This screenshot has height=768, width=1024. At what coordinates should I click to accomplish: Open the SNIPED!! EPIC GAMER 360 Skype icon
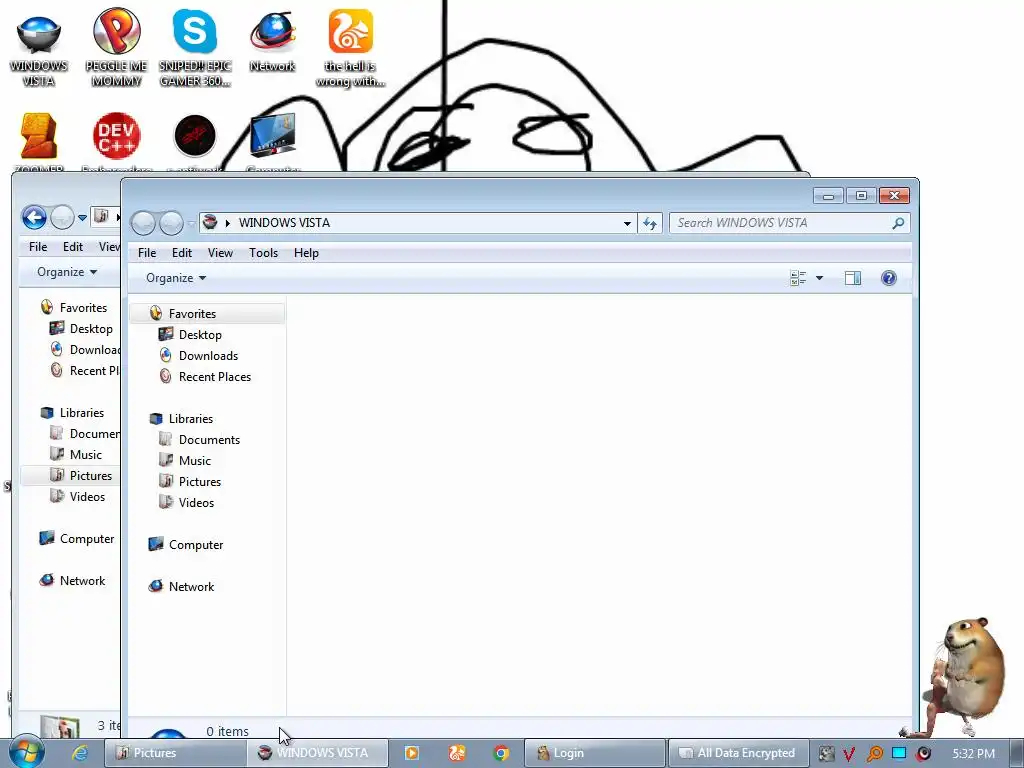click(195, 48)
